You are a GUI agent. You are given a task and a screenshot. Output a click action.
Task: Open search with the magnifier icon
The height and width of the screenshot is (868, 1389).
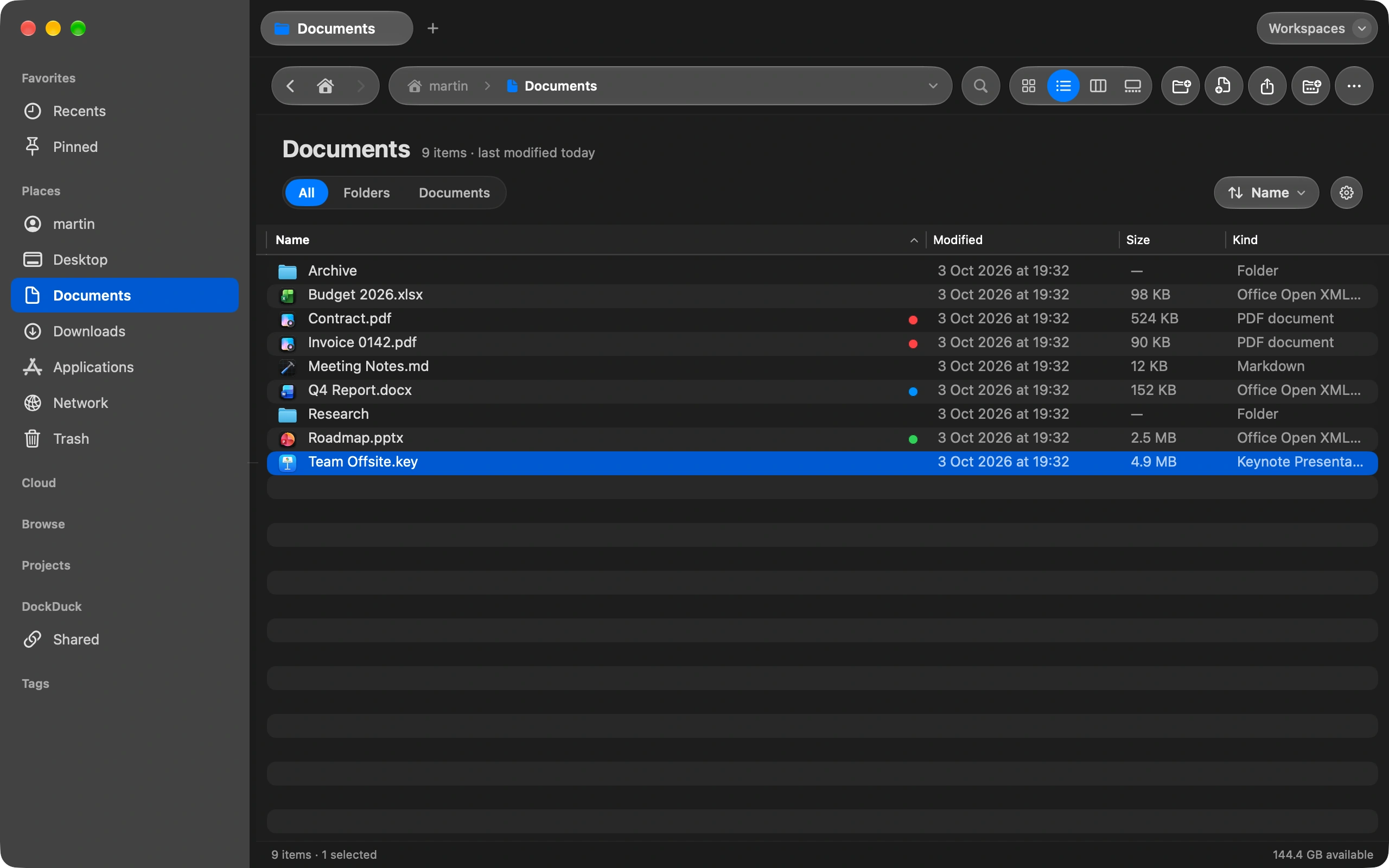point(980,86)
